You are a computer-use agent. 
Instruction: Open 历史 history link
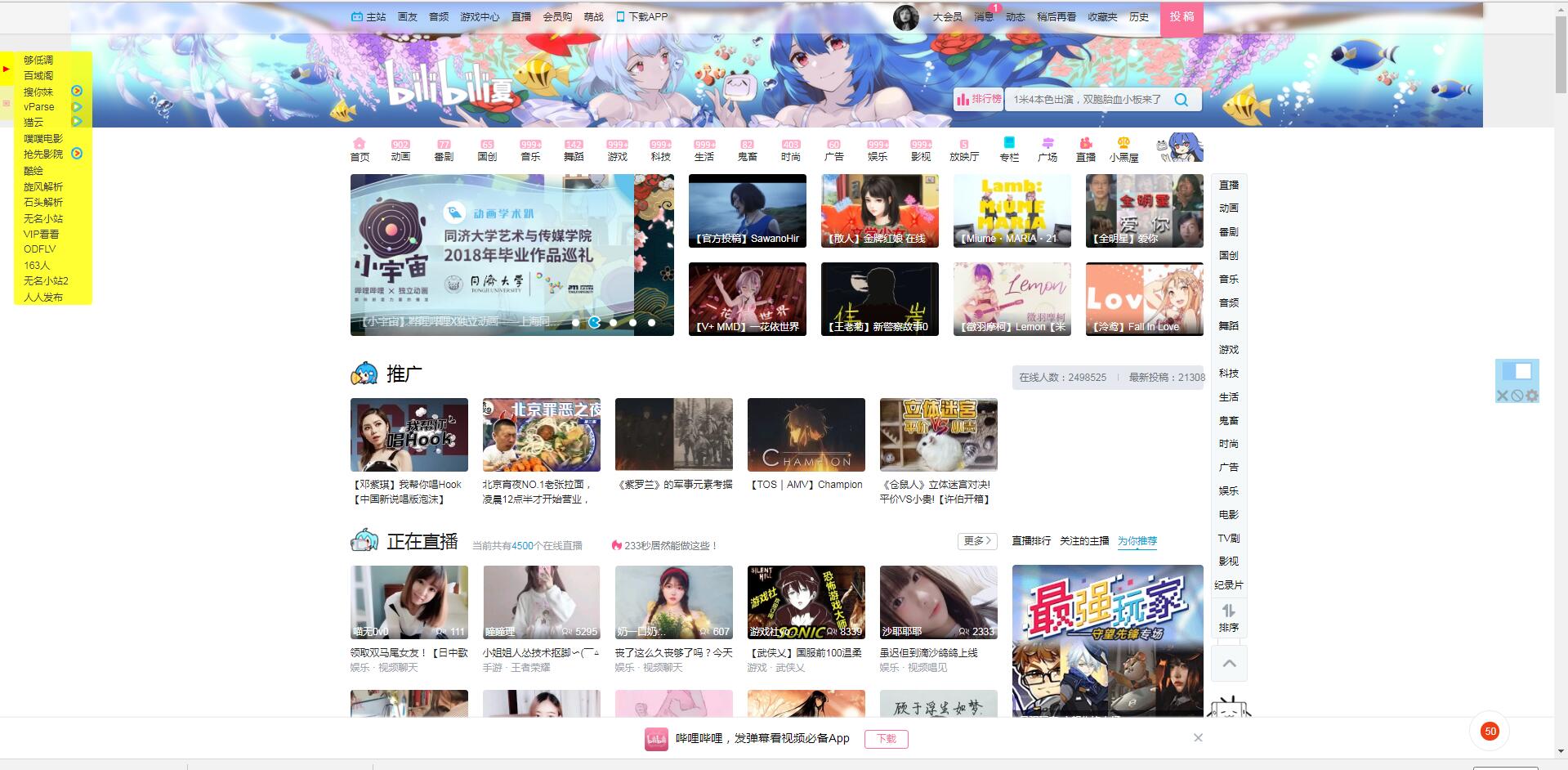1139,17
